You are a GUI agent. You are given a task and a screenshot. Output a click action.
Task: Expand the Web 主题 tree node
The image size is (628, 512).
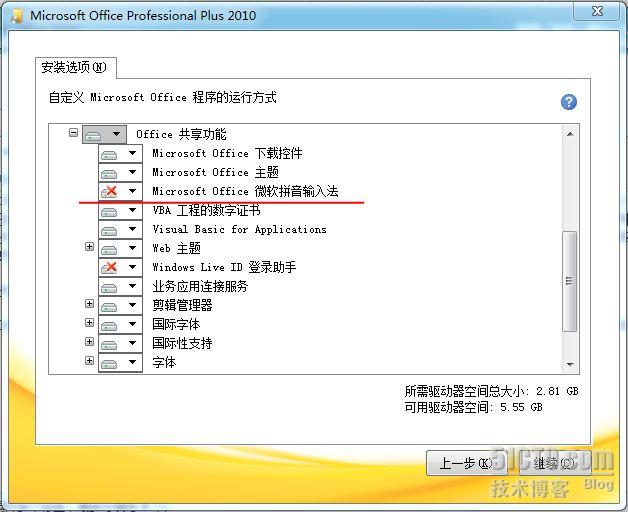tap(89, 246)
